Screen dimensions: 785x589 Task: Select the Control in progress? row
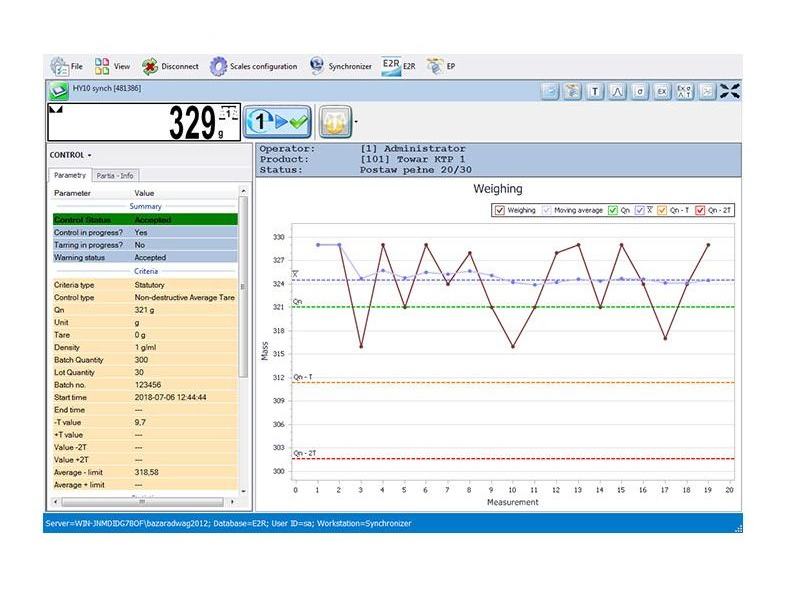[x=145, y=232]
